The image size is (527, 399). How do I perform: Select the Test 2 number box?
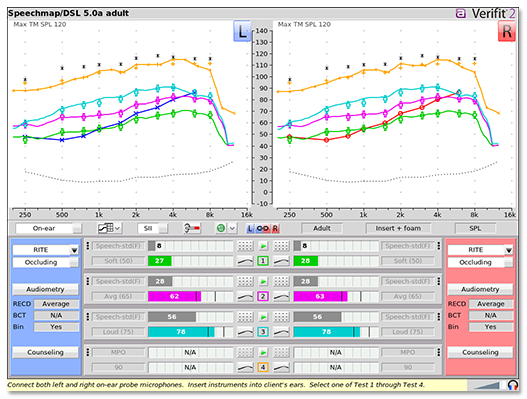click(x=263, y=296)
